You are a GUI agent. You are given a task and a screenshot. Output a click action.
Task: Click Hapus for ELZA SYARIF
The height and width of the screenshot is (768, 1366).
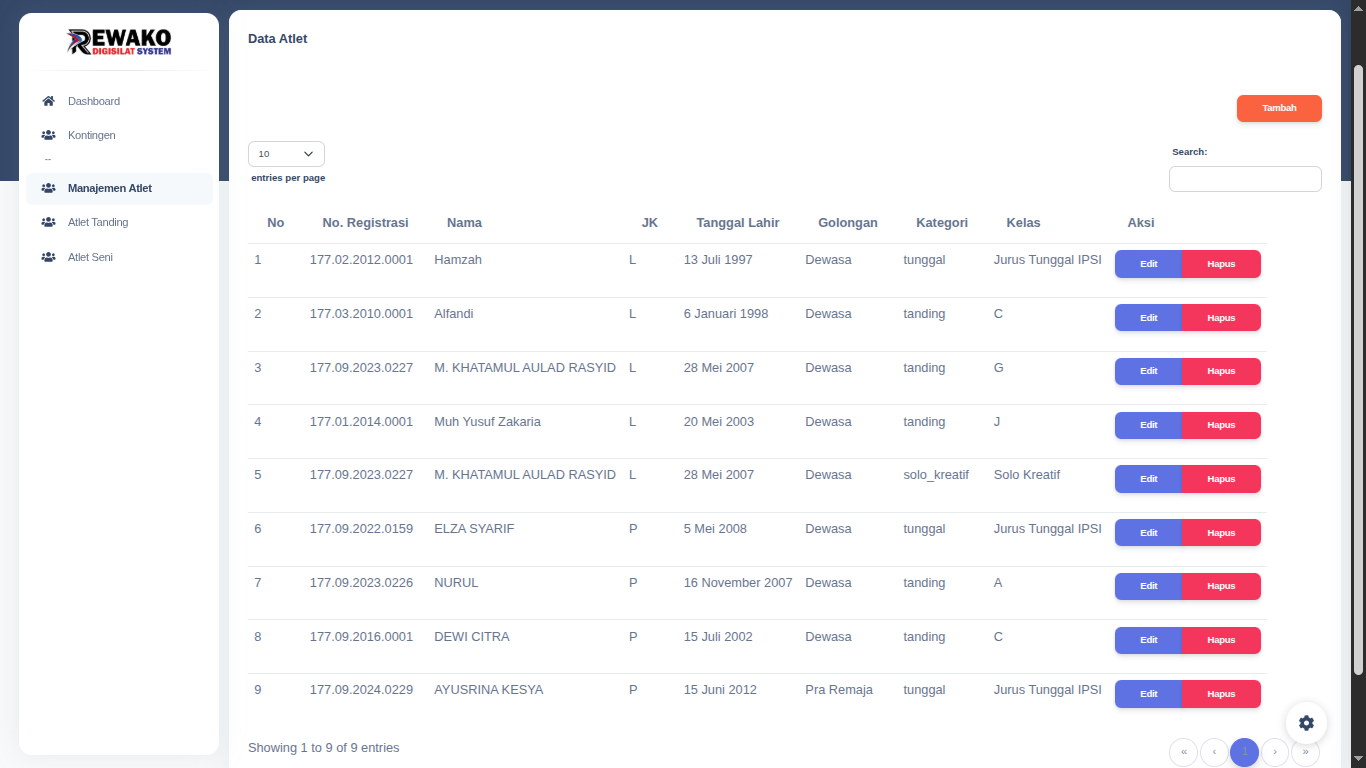tap(1221, 533)
